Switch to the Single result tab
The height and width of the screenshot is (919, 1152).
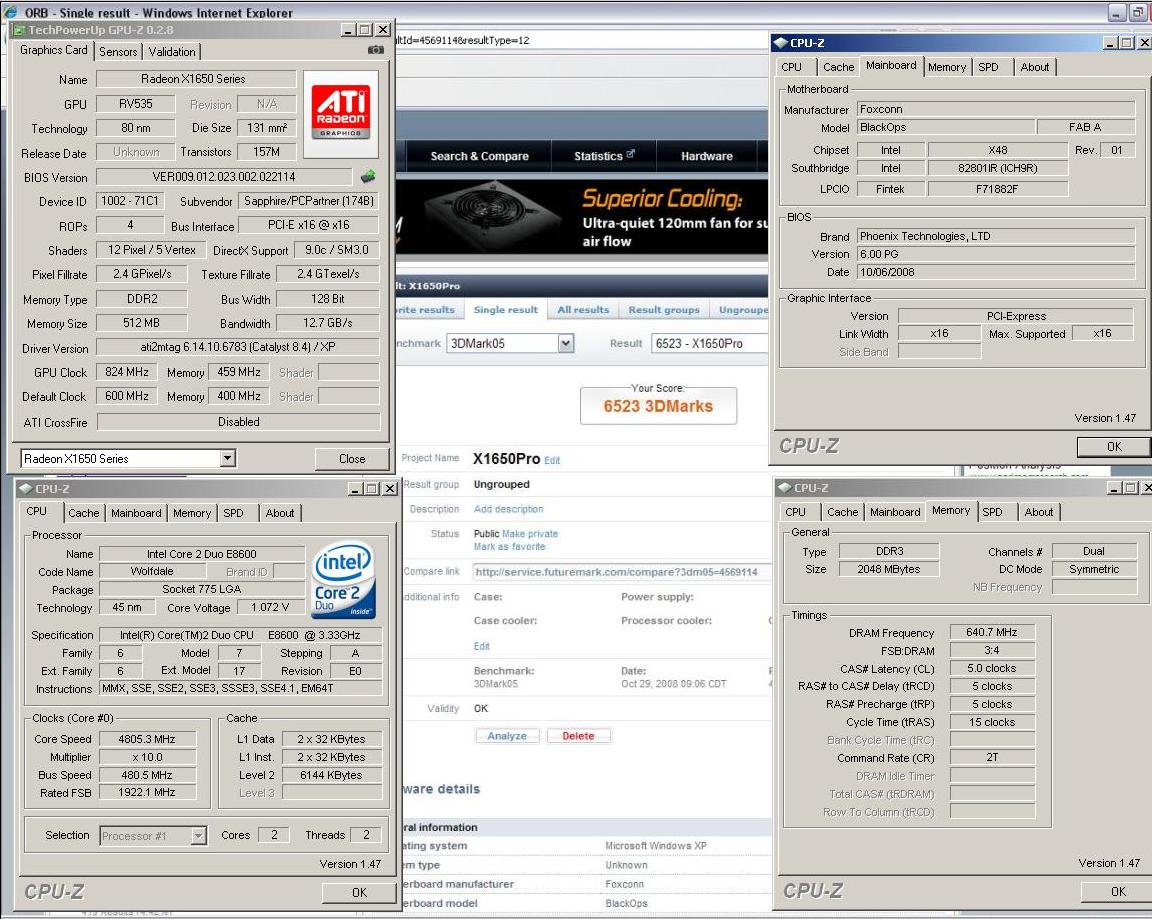coord(505,309)
